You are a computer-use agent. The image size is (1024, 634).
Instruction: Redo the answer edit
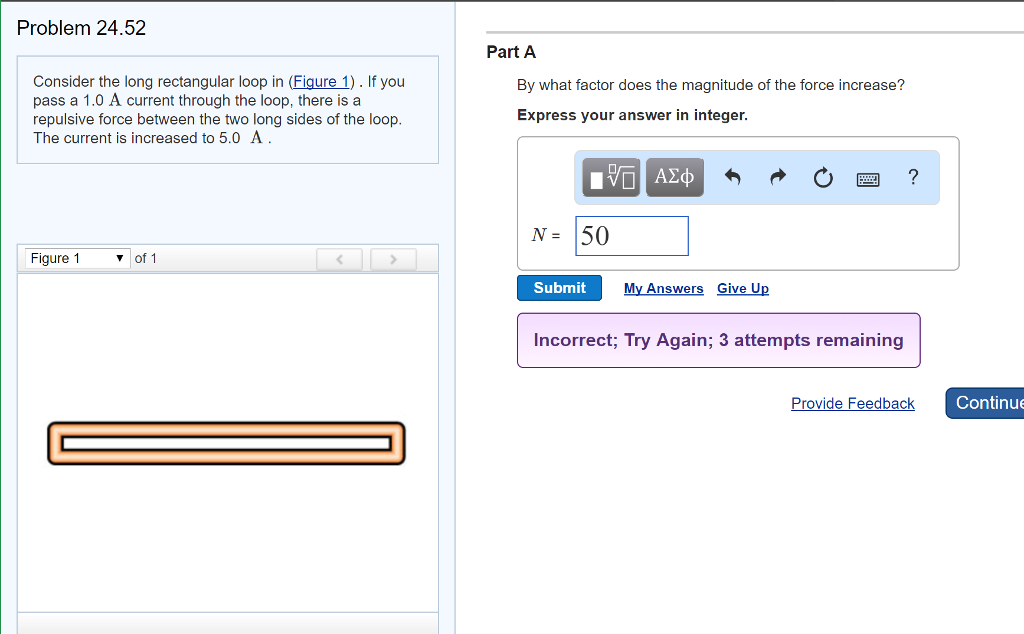(777, 177)
